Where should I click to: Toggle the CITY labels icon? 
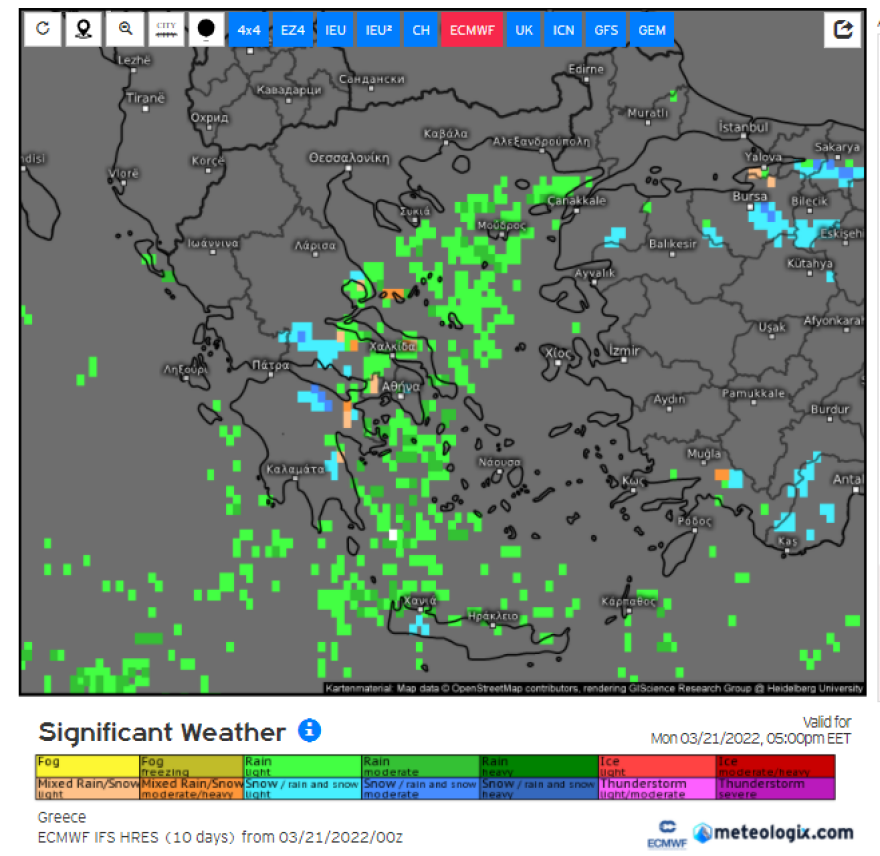coord(166,30)
